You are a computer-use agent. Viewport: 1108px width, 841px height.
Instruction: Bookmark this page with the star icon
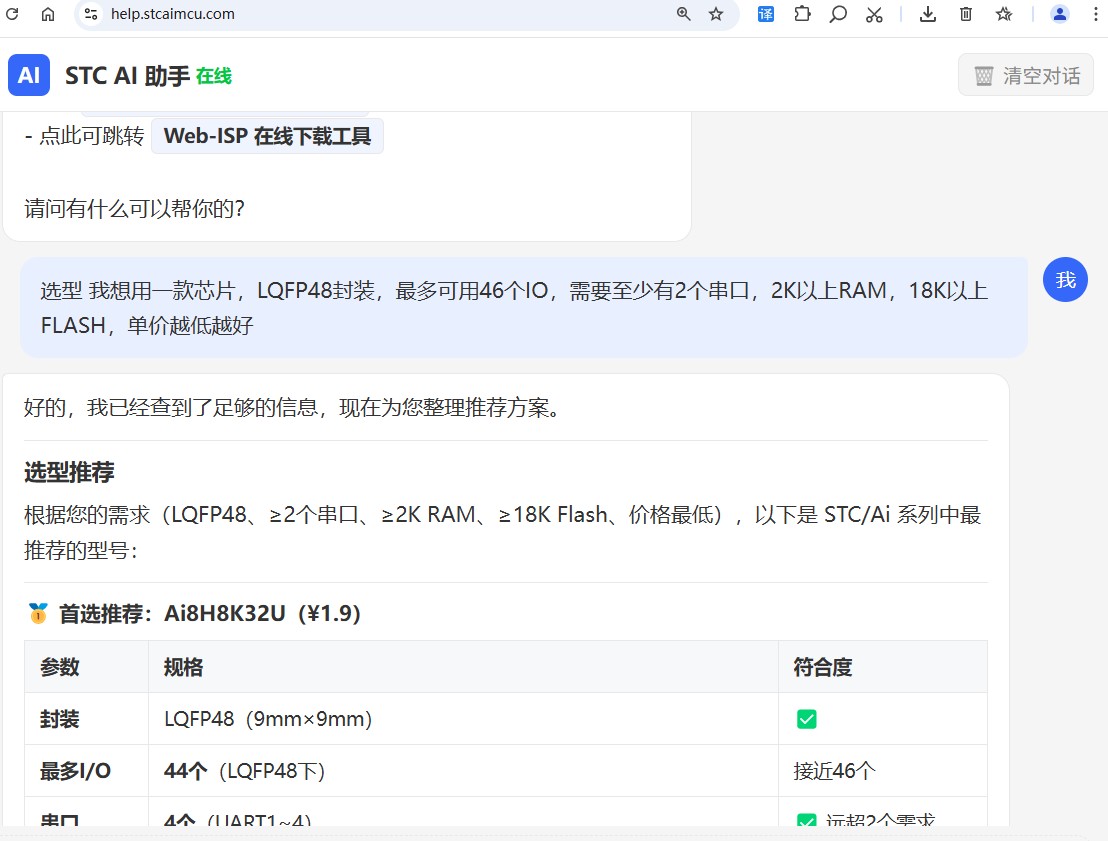[716, 14]
